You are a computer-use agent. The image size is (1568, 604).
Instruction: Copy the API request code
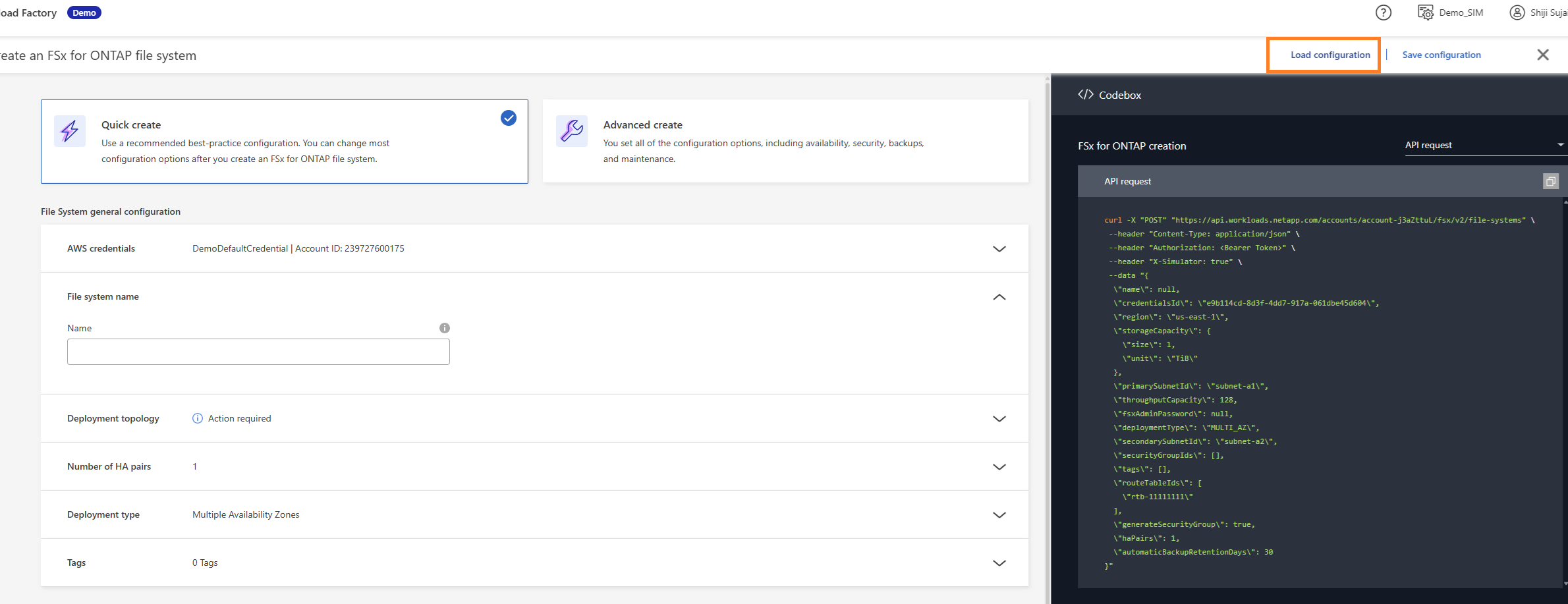pyautogui.click(x=1551, y=181)
